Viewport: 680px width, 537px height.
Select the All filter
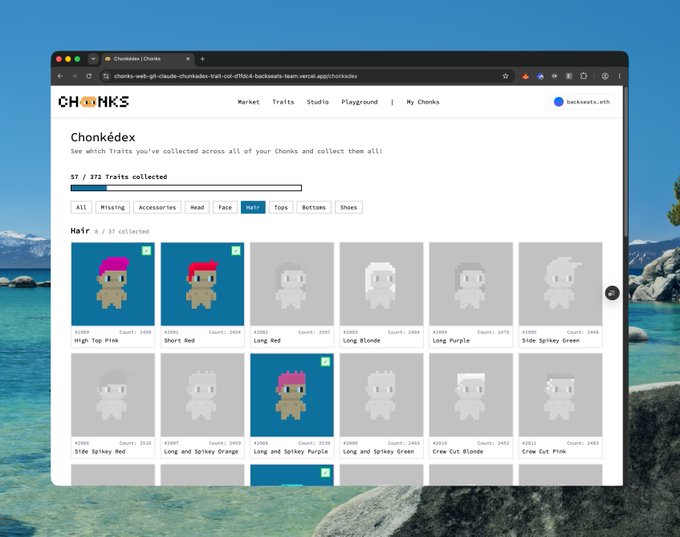coord(81,207)
